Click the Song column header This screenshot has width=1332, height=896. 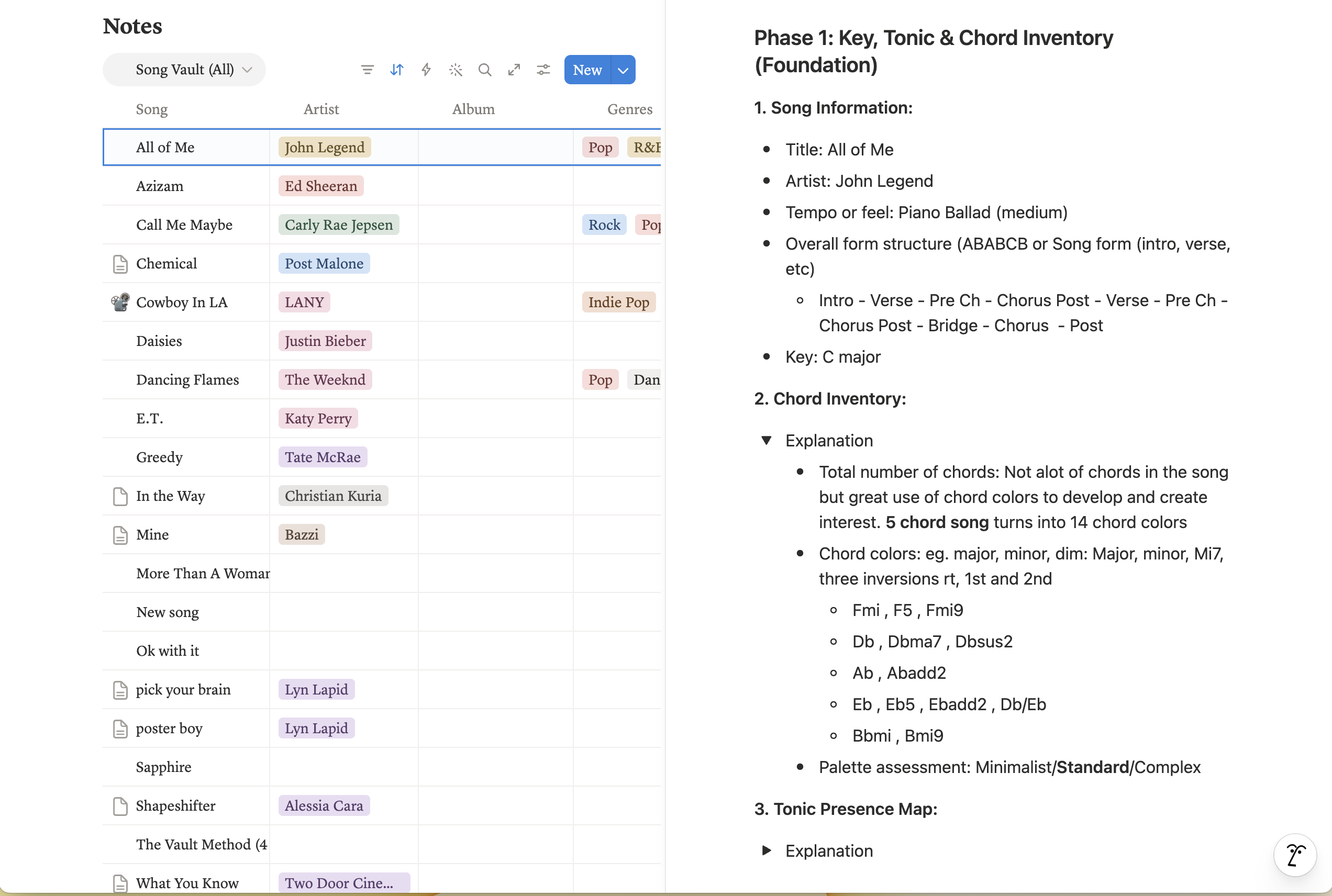(151, 109)
